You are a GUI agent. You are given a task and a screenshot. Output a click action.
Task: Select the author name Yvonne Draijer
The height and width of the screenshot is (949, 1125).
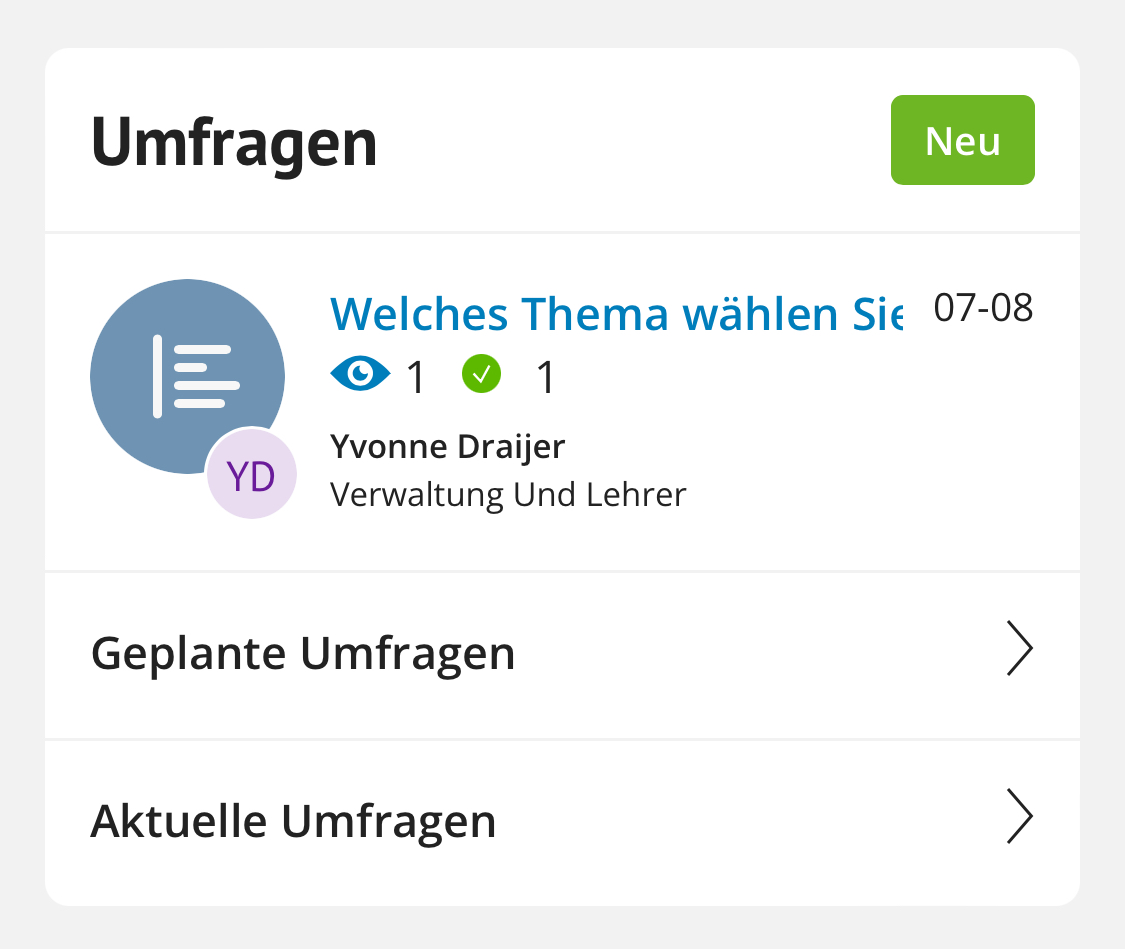point(447,447)
